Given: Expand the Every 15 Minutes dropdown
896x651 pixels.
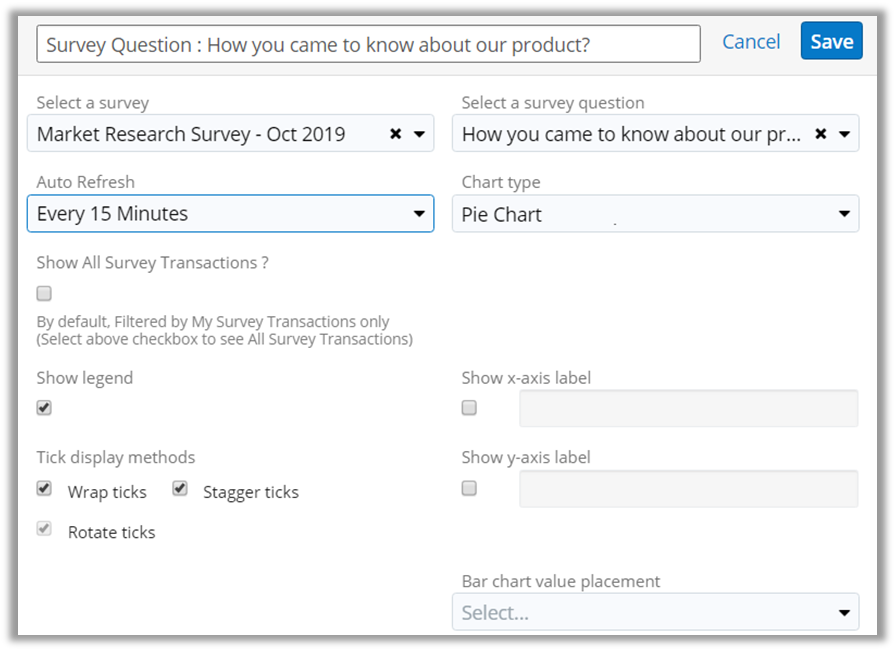Looking at the screenshot, I should point(230,214).
